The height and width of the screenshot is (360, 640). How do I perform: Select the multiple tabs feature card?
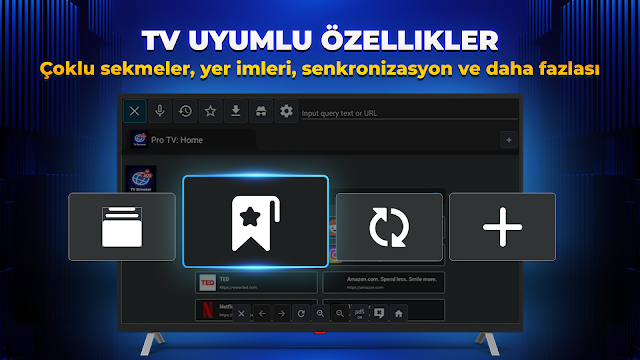122,227
